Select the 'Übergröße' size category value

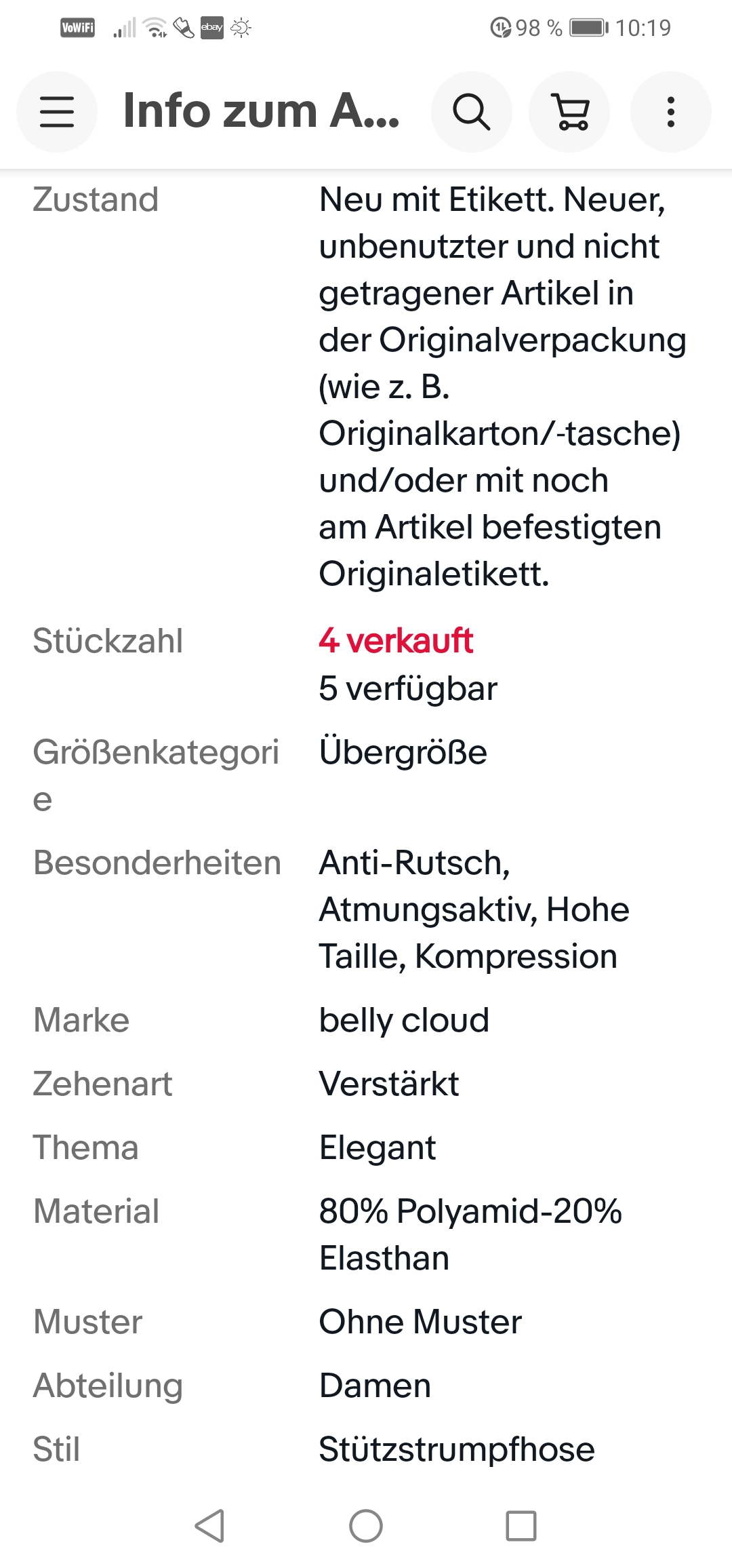tap(403, 752)
